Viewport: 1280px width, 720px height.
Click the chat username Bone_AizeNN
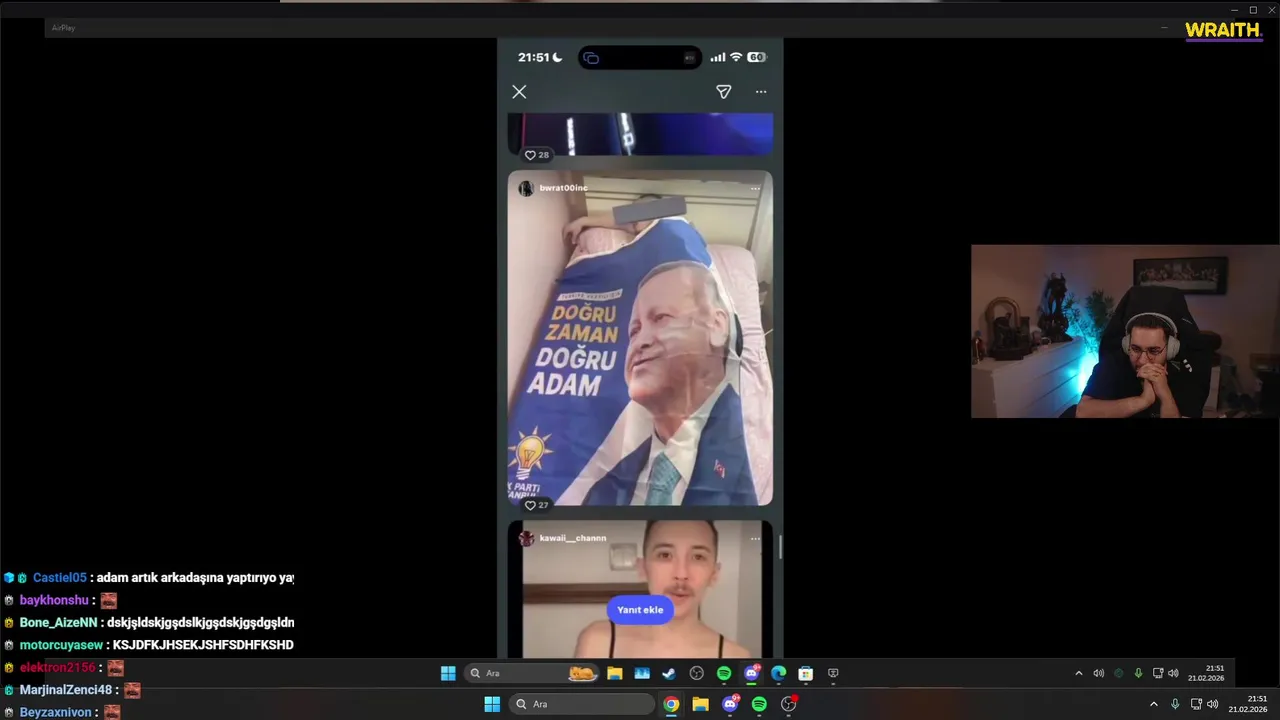[58, 622]
